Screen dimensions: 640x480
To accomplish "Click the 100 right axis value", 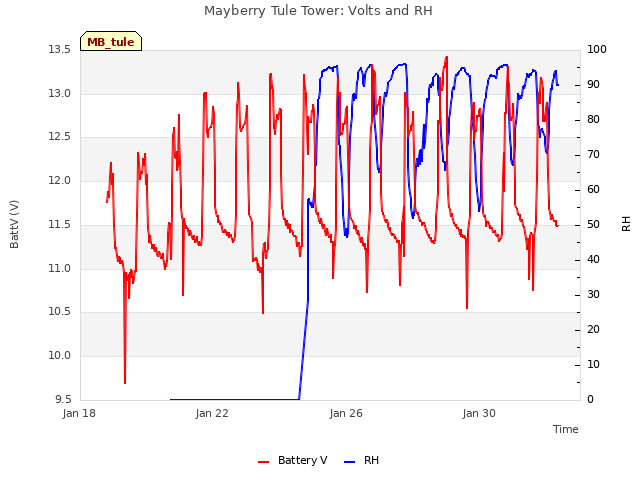I will (x=596, y=50).
